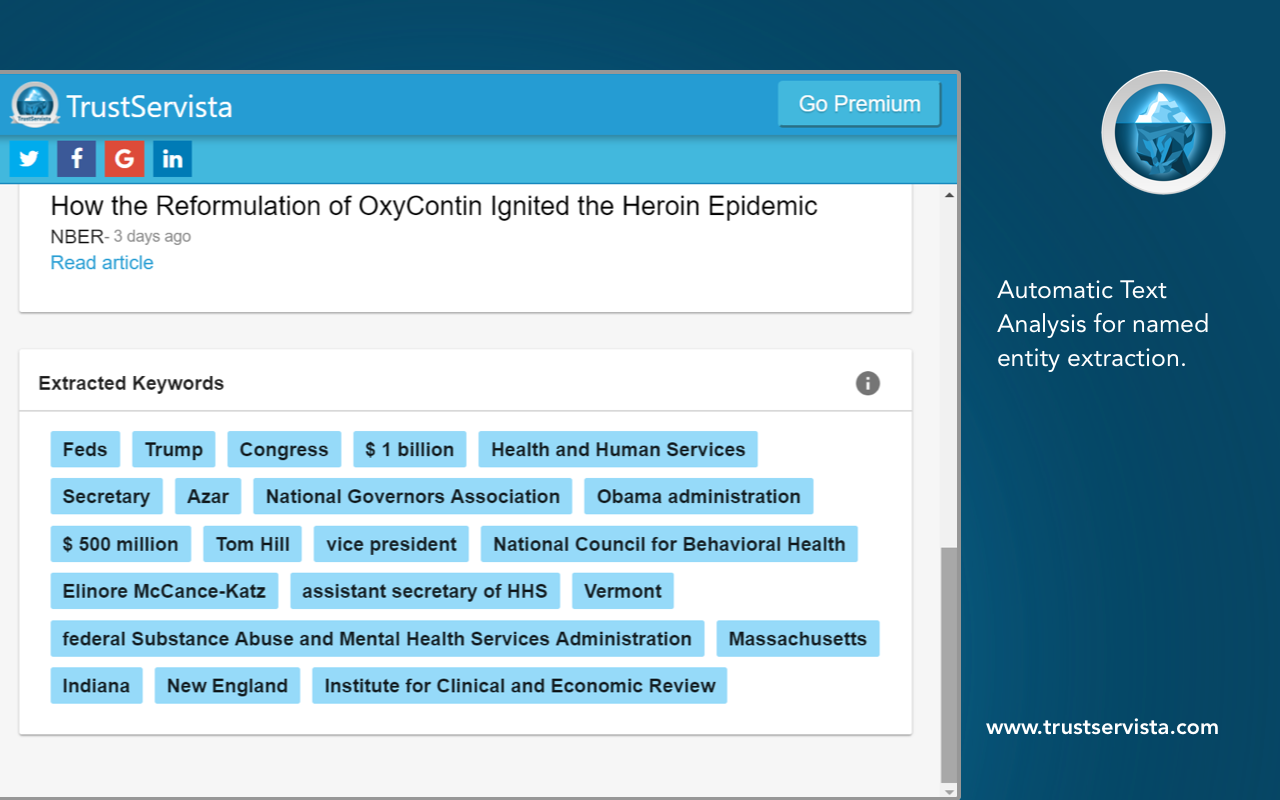This screenshot has width=1280, height=800.
Task: Open the Extracted Keywords info icon
Action: click(868, 383)
